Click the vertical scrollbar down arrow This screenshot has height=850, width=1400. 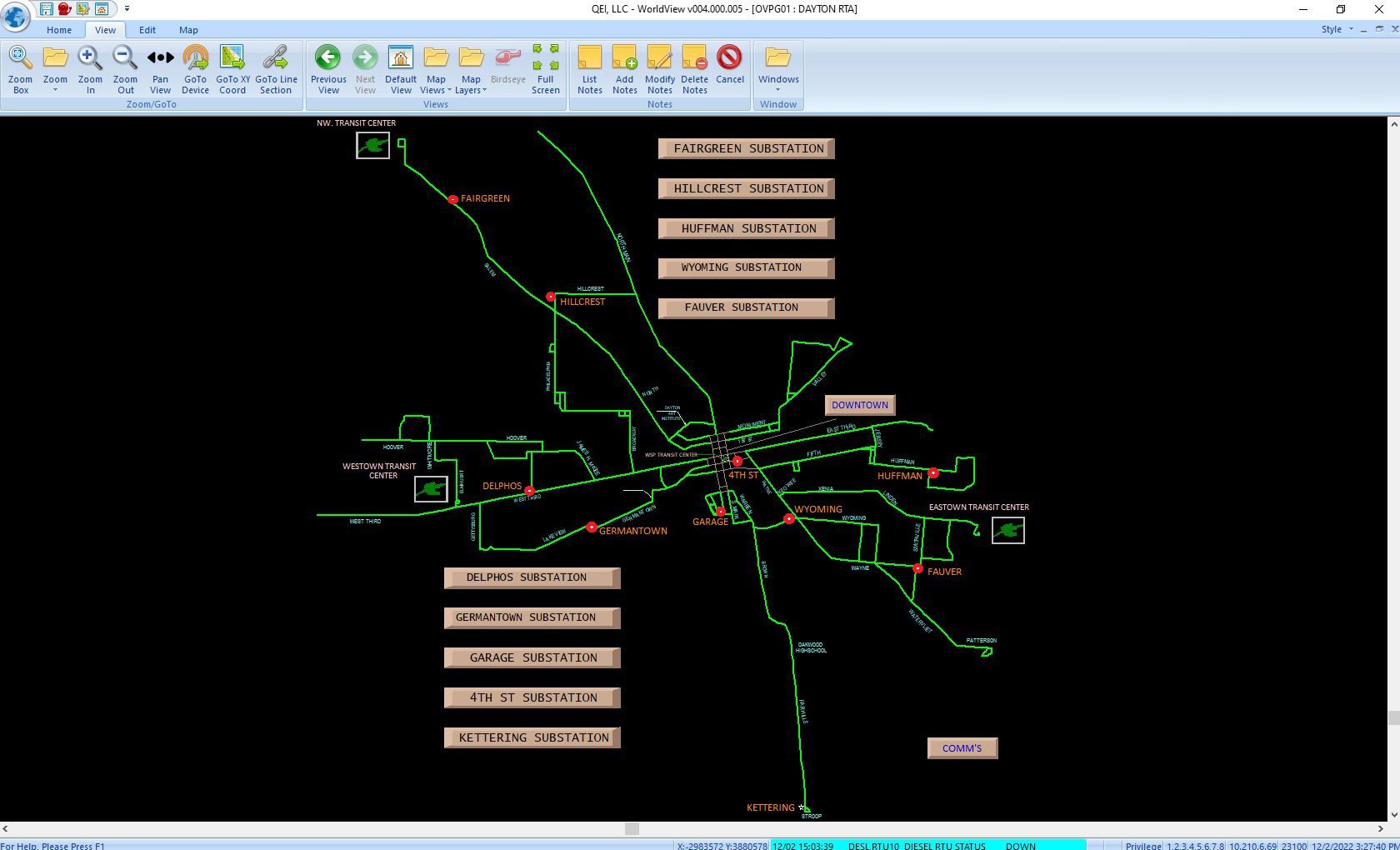coord(1393,815)
